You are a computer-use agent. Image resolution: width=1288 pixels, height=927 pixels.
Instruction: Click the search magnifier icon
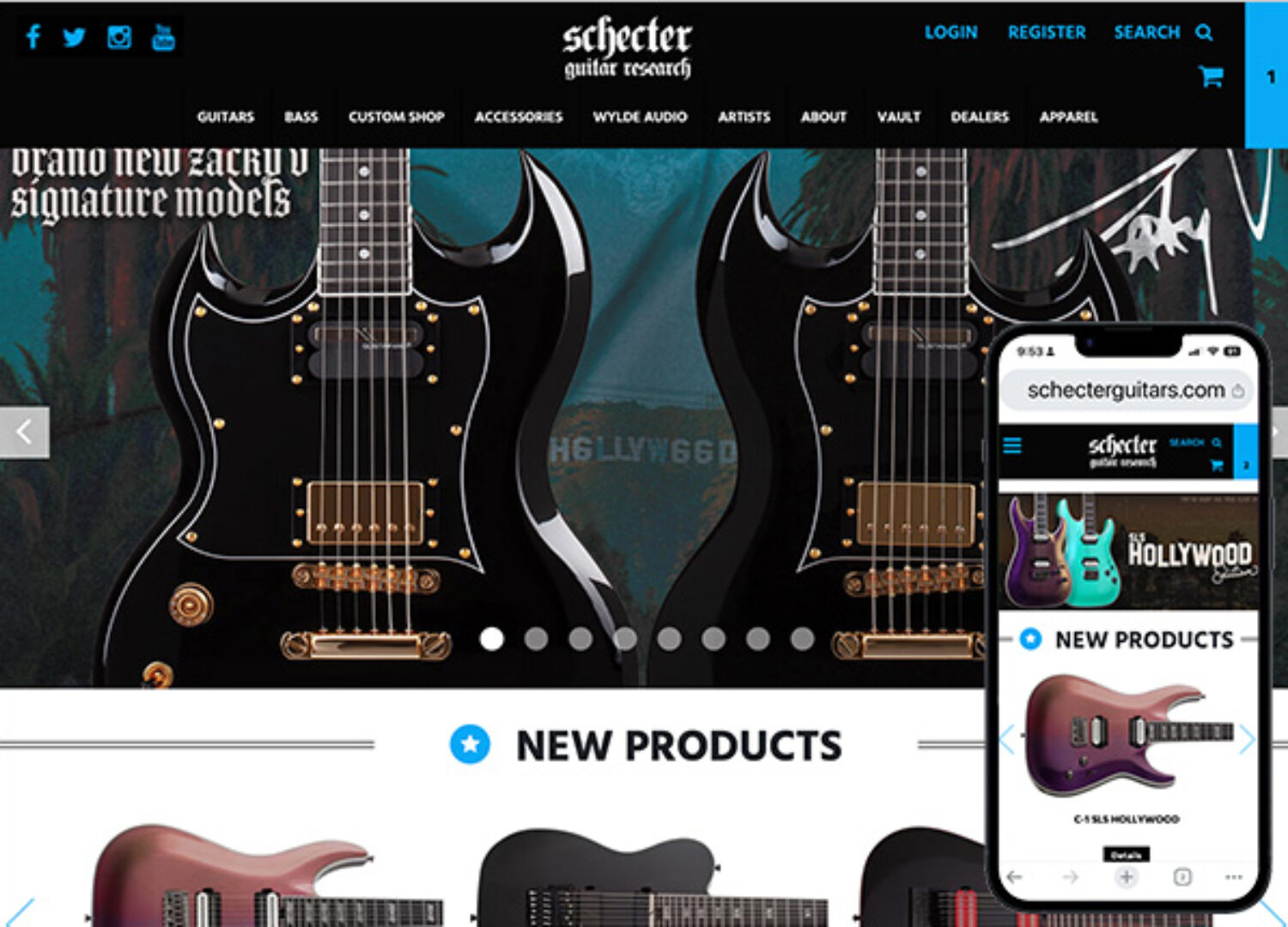[x=1205, y=33]
